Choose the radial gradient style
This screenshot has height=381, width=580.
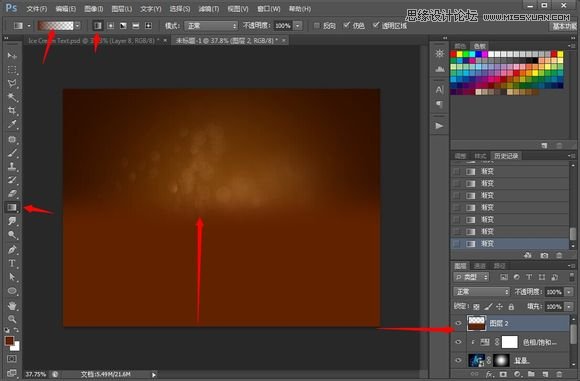coord(110,26)
